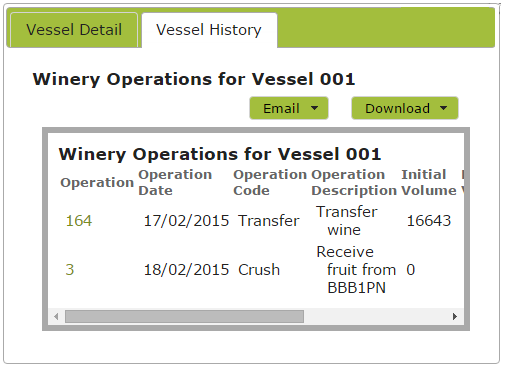The image size is (505, 368).
Task: Click the Operation Code column header
Action: [x=270, y=182]
